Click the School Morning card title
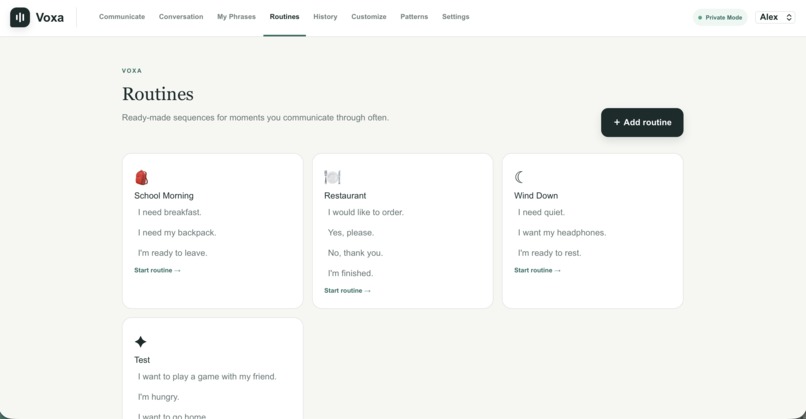The height and width of the screenshot is (419, 806). click(x=164, y=196)
